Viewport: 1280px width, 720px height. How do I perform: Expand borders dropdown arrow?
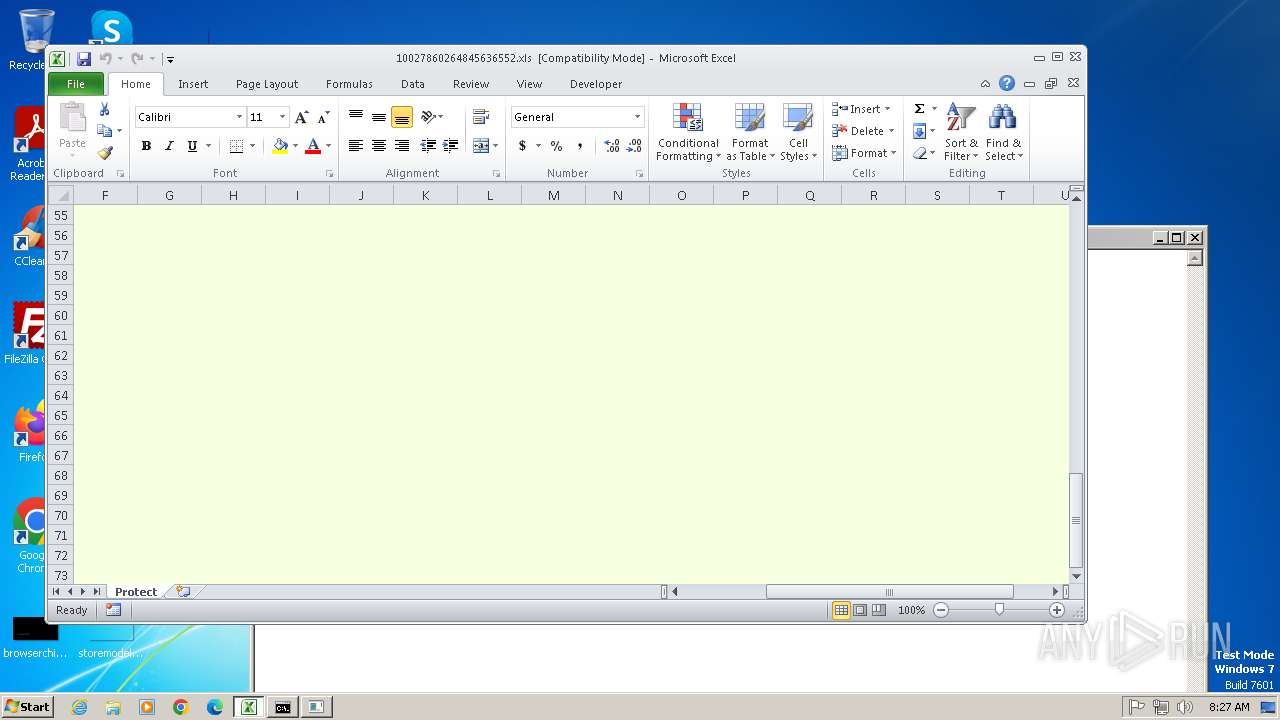tap(252, 146)
